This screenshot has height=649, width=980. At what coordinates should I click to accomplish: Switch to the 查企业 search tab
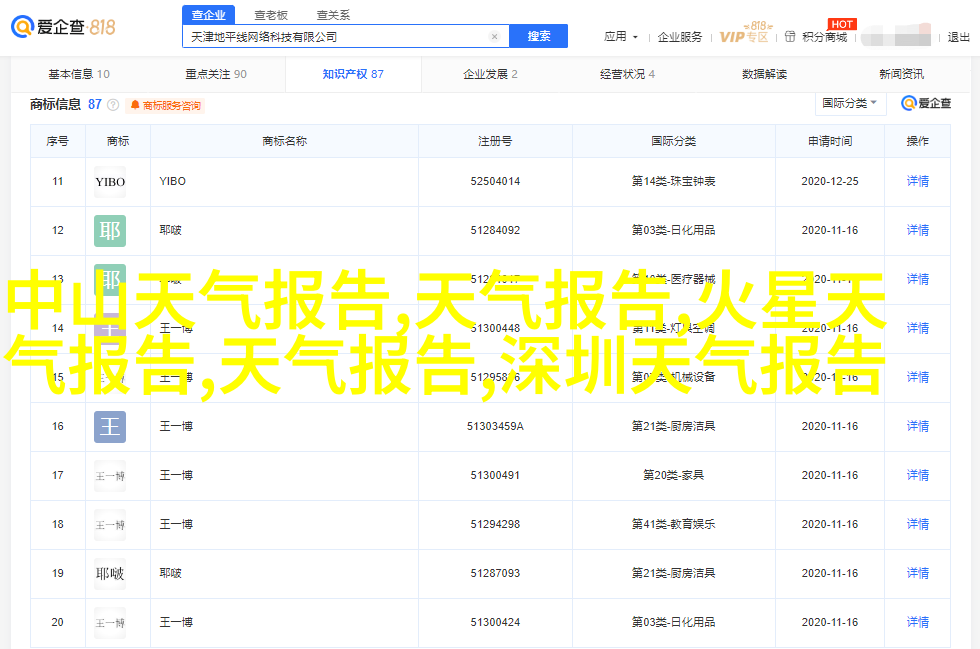(208, 15)
